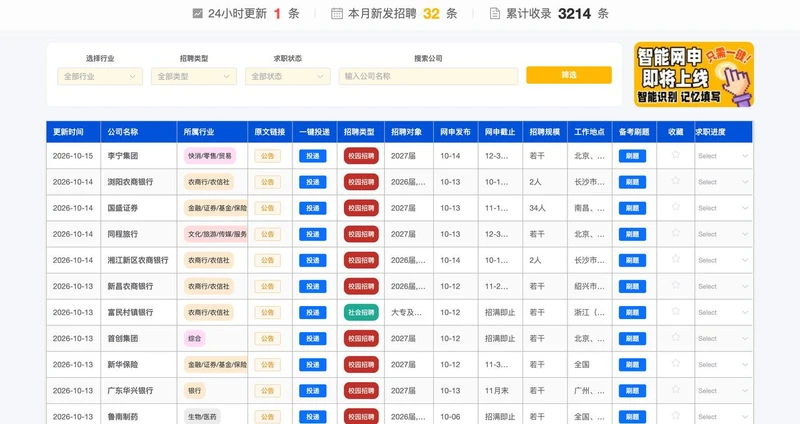The width and height of the screenshot is (800, 424).
Task: Click the 公司名称 column header
Action: [139, 132]
